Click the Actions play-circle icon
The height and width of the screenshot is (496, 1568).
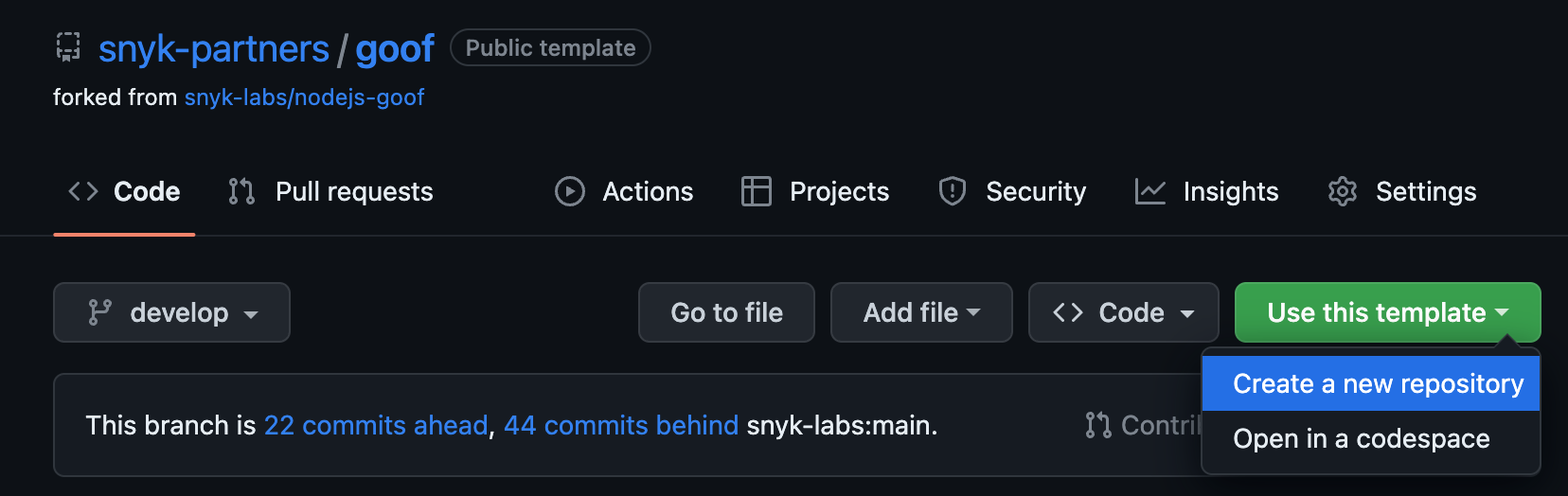[x=569, y=191]
